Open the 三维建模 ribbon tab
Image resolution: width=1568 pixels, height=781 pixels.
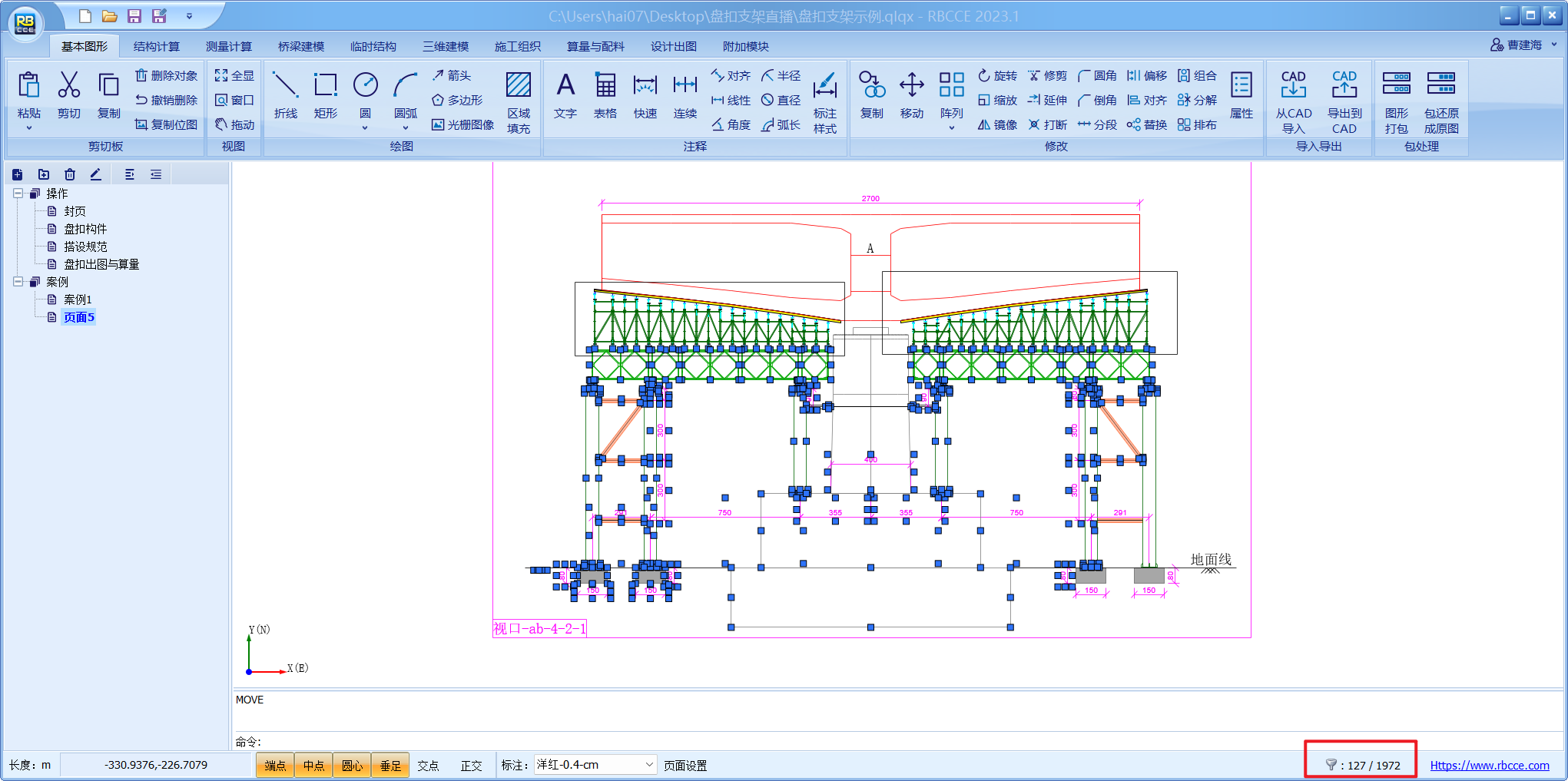click(x=446, y=47)
